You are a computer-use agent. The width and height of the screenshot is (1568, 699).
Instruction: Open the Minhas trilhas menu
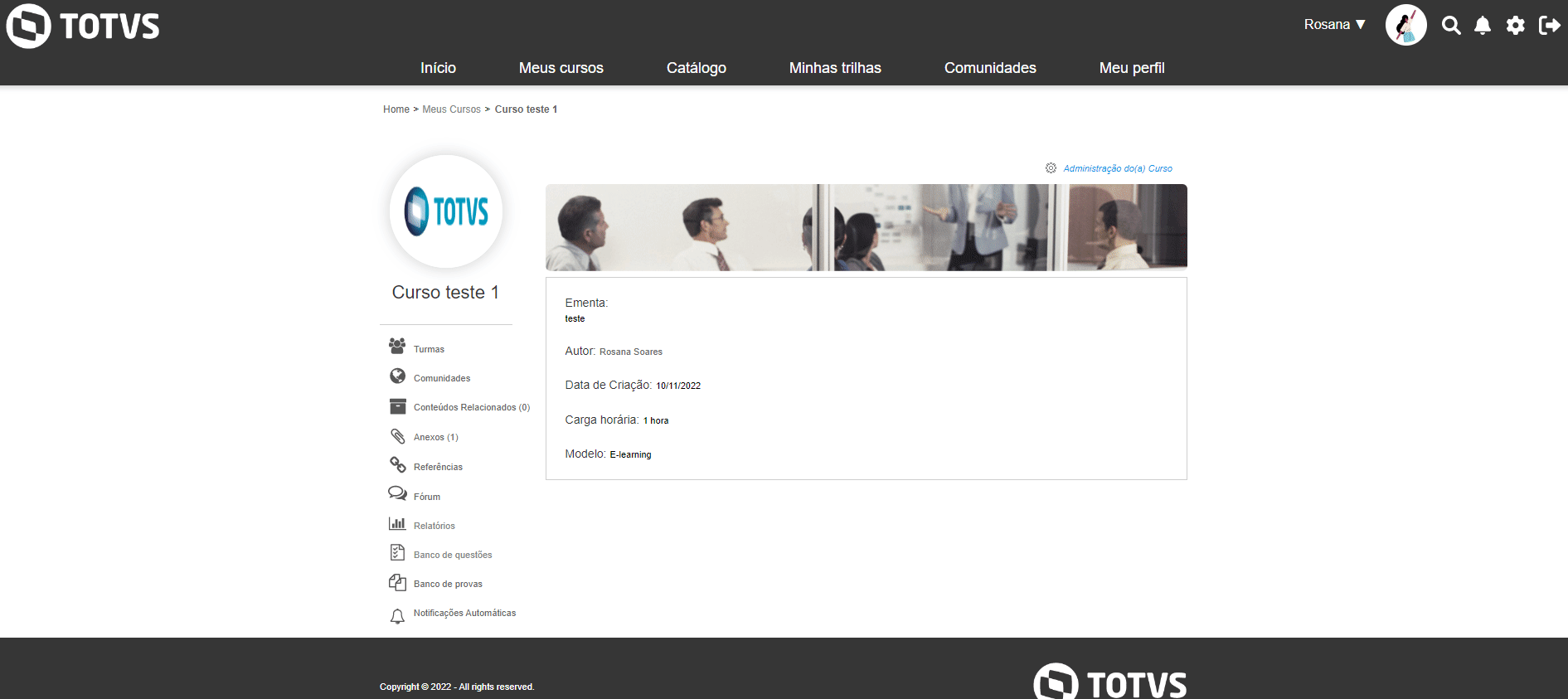pos(835,68)
